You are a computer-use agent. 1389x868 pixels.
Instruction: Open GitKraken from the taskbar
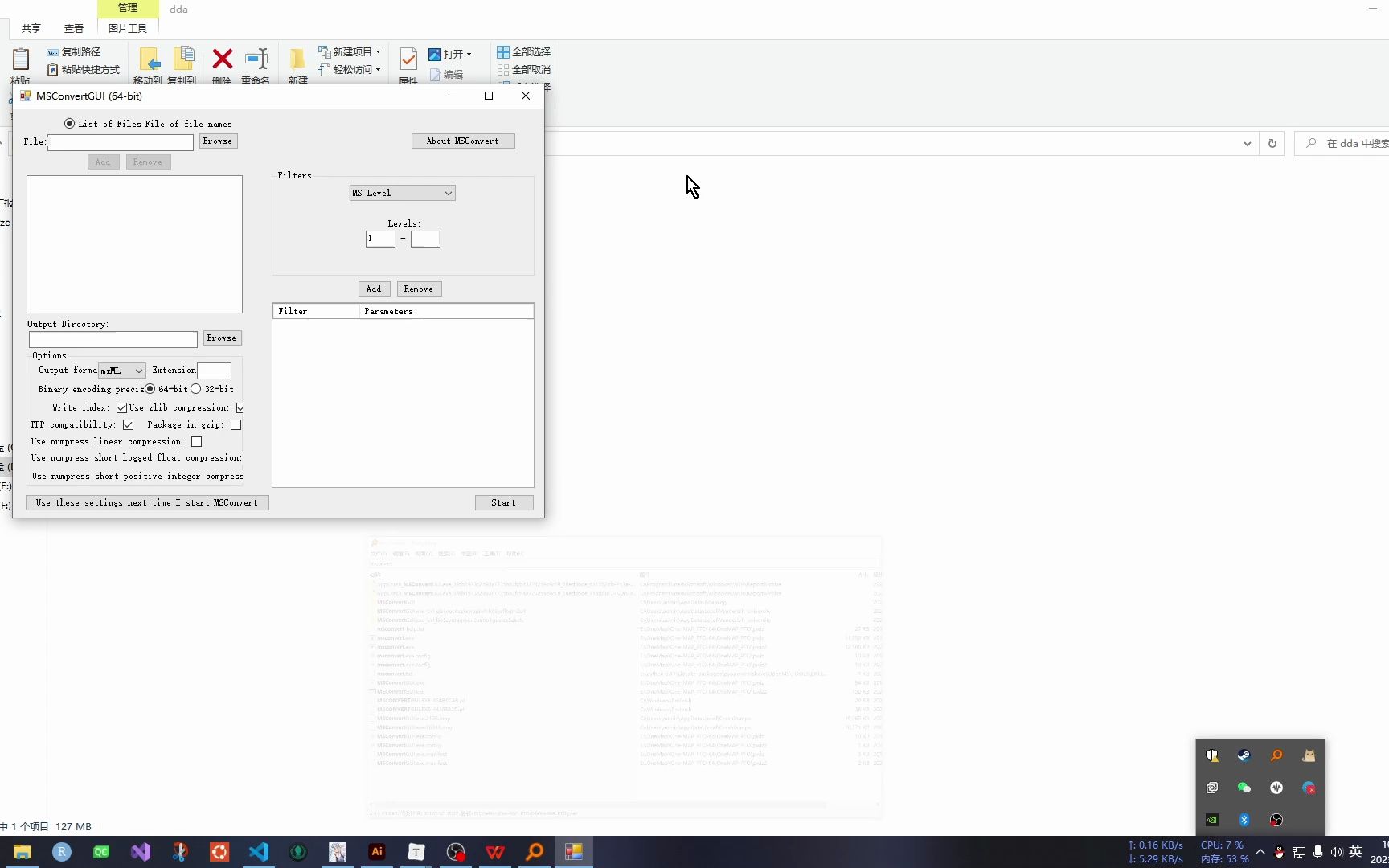click(x=298, y=852)
